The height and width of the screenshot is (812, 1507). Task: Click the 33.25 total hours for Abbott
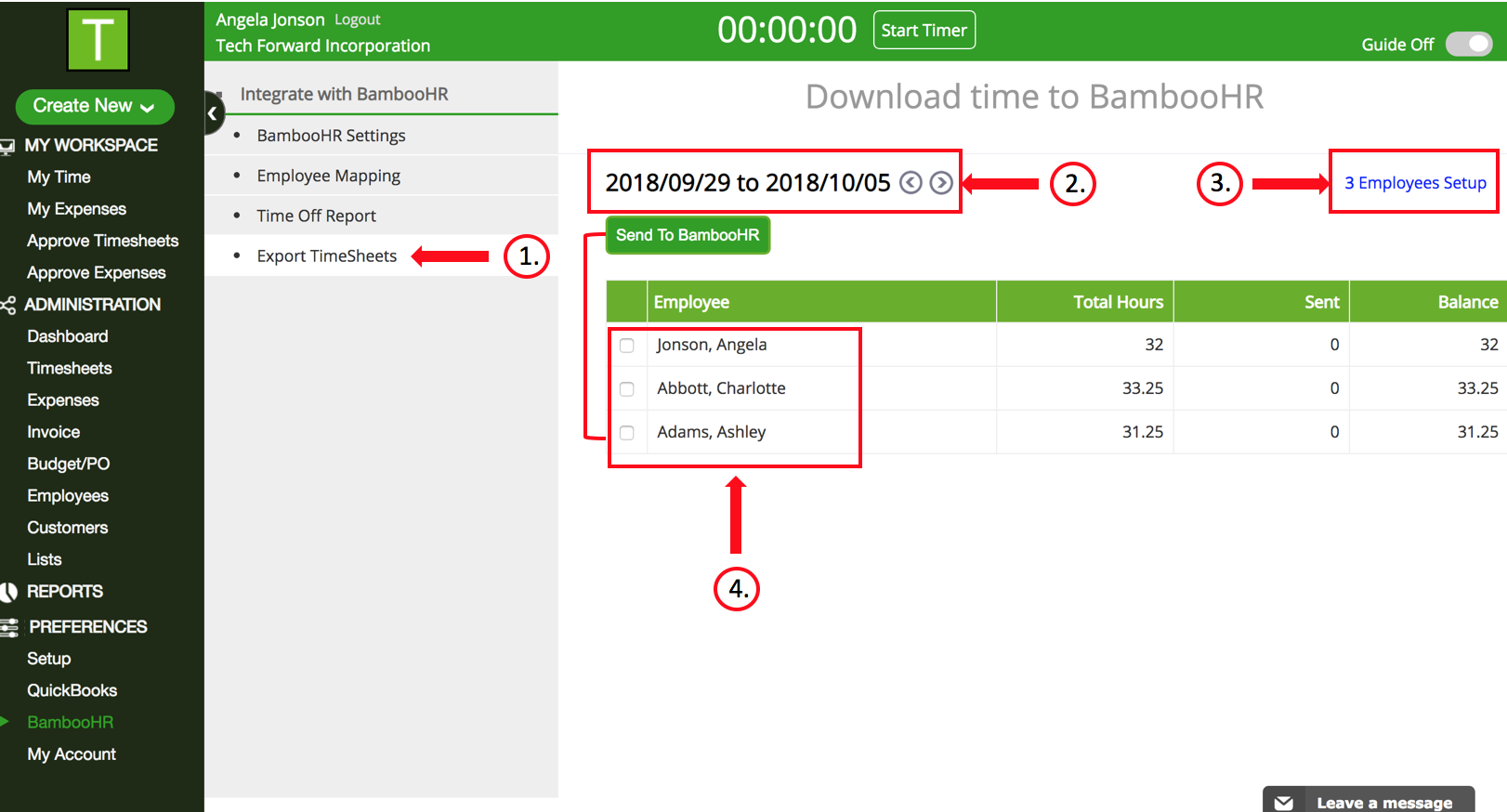pos(1143,388)
